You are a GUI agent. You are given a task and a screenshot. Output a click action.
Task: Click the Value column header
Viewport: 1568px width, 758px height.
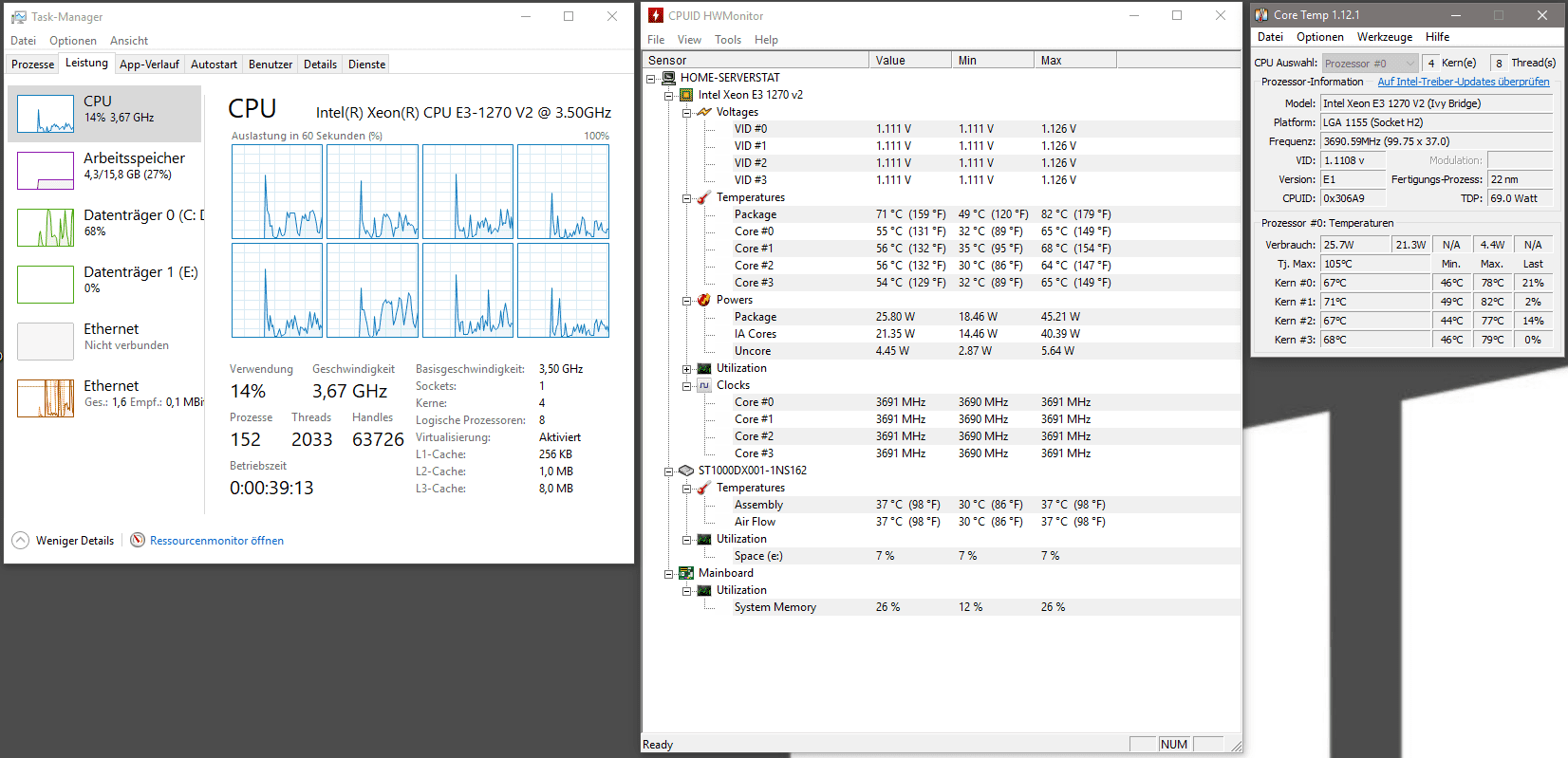click(x=910, y=61)
